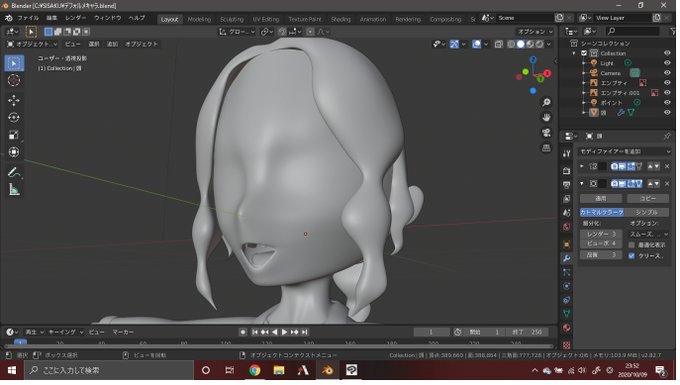Open the Scene properties tab icon
680x385 pixels.
point(566,213)
